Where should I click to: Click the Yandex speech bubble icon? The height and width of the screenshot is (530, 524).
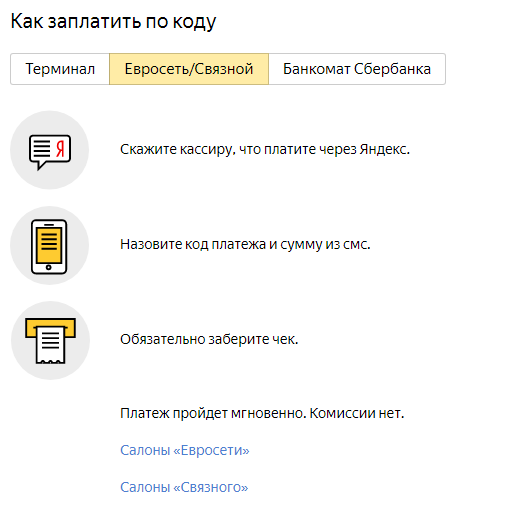[x=50, y=150]
